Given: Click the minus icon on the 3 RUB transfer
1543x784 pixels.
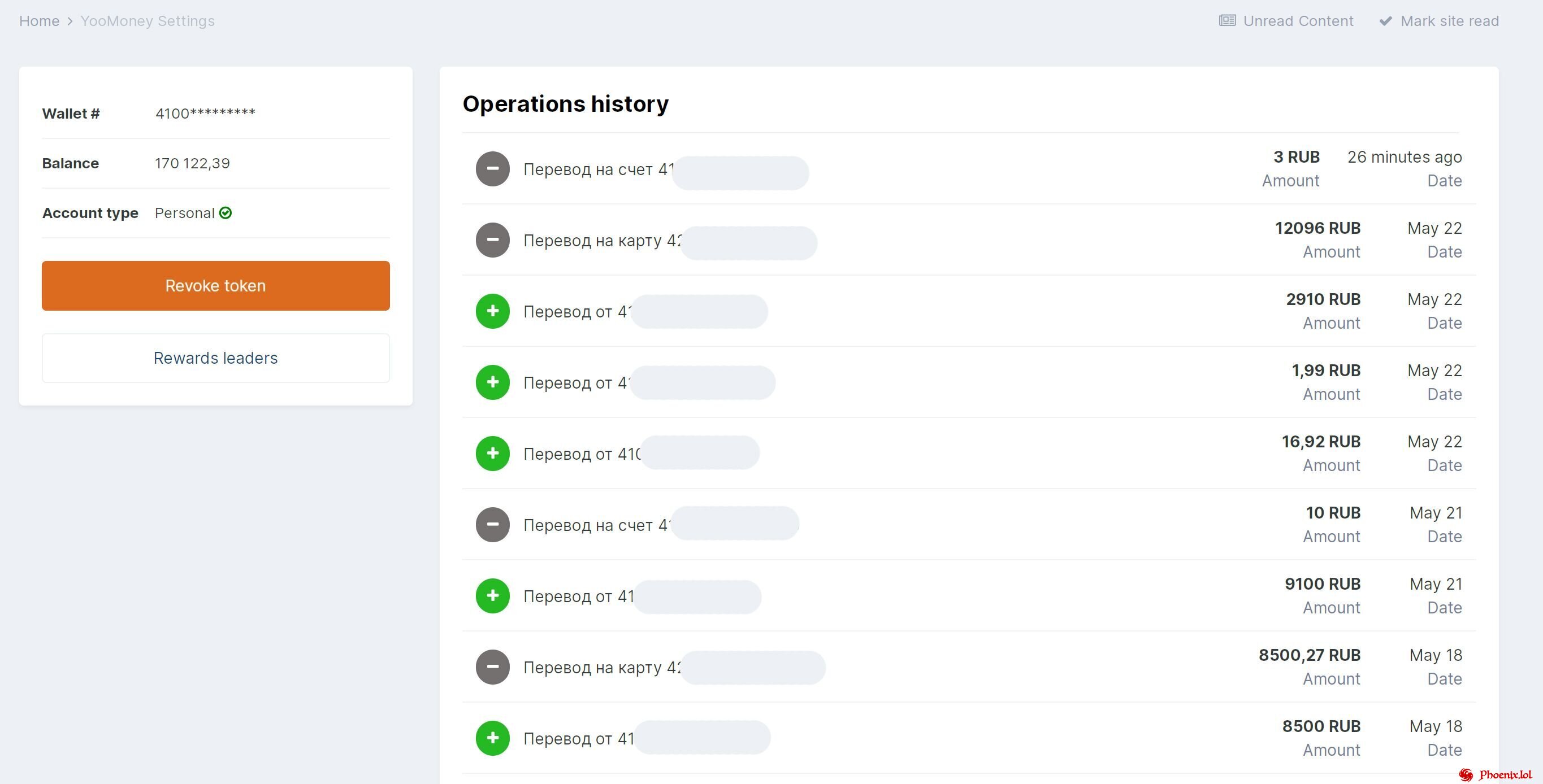Looking at the screenshot, I should [x=492, y=168].
